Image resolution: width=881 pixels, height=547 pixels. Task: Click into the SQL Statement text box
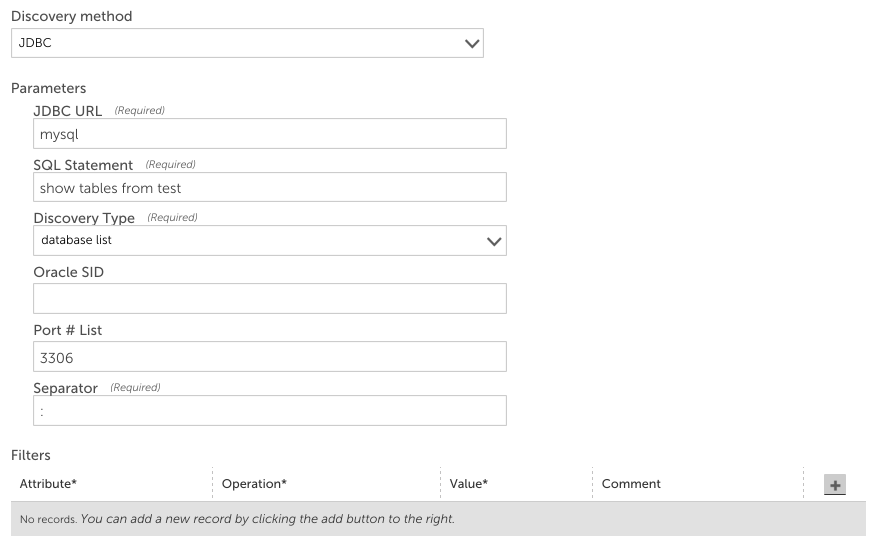pos(269,188)
